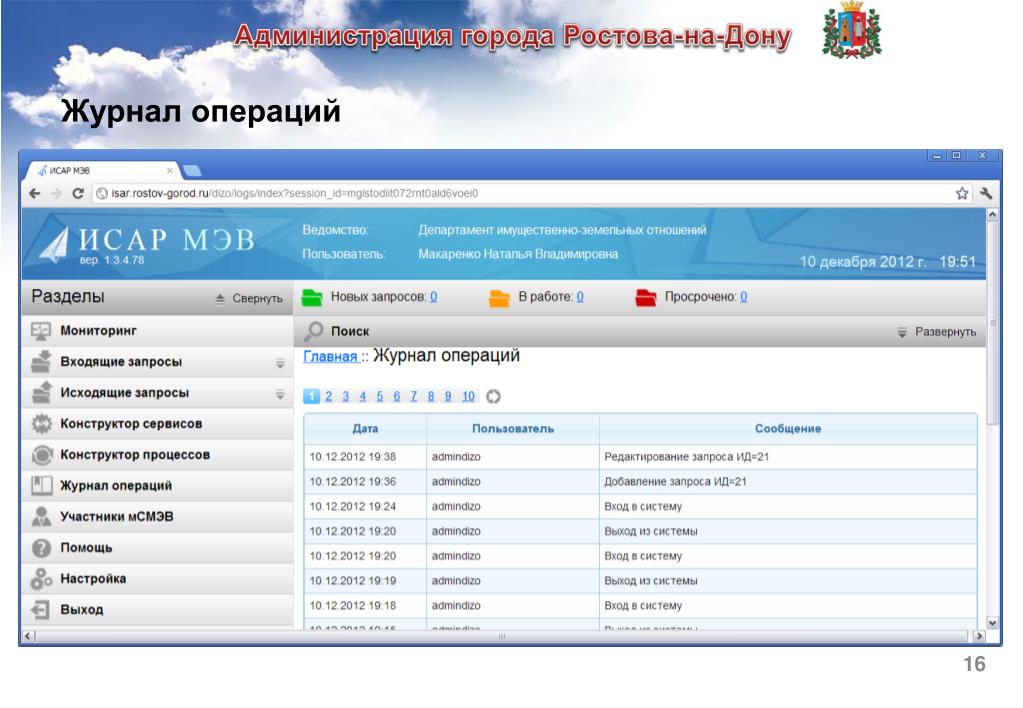Click the browser forward arrow
The image size is (1023, 708).
pyautogui.click(x=56, y=193)
